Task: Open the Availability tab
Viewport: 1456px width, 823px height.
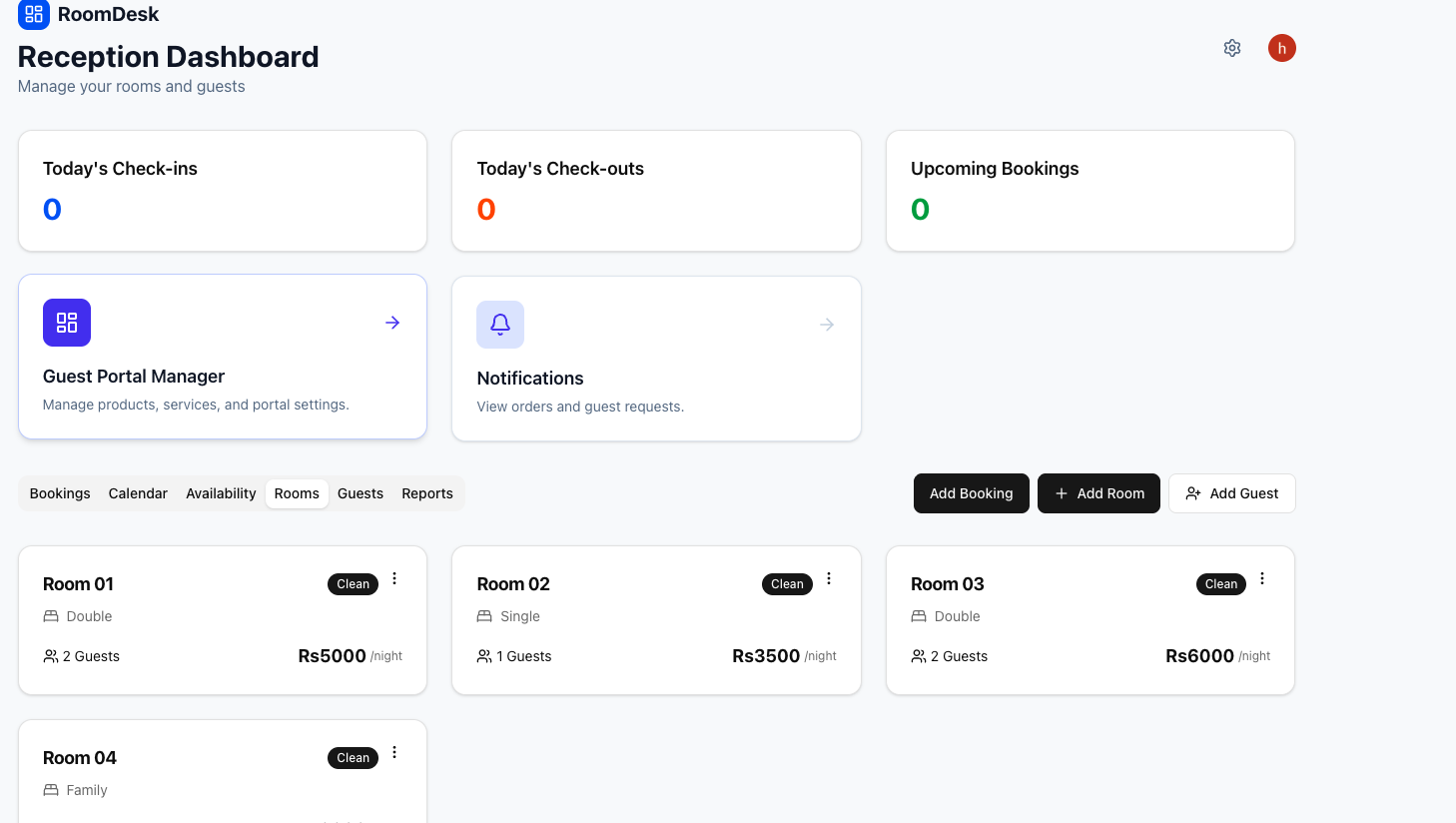Action: click(x=221, y=493)
